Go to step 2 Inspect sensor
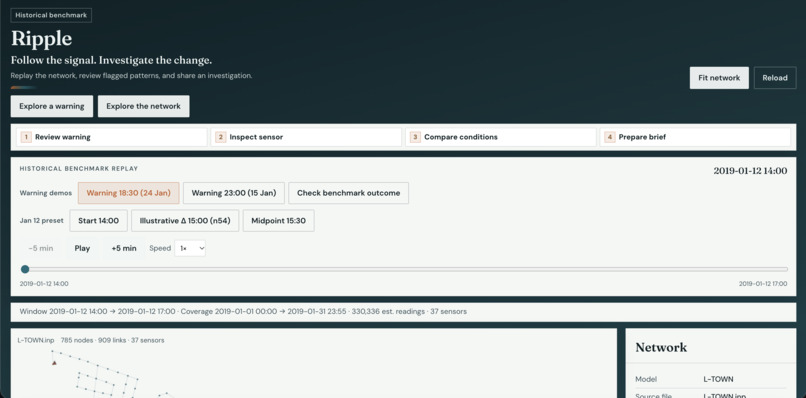806x398 pixels. coord(306,137)
